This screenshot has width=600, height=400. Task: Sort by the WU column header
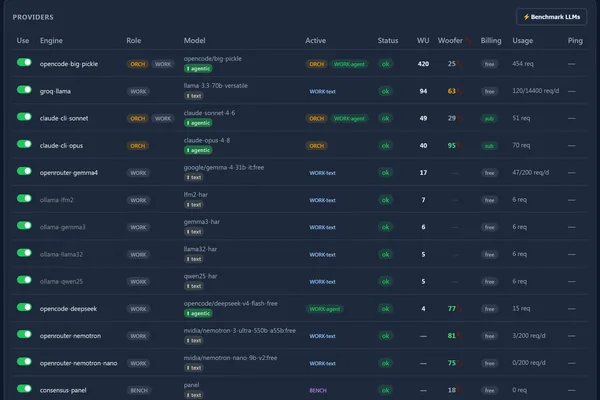click(x=423, y=41)
